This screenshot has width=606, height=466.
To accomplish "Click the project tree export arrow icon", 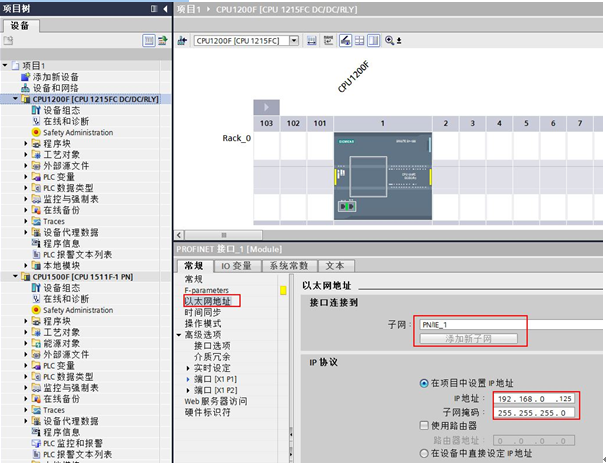I will pyautogui.click(x=163, y=41).
